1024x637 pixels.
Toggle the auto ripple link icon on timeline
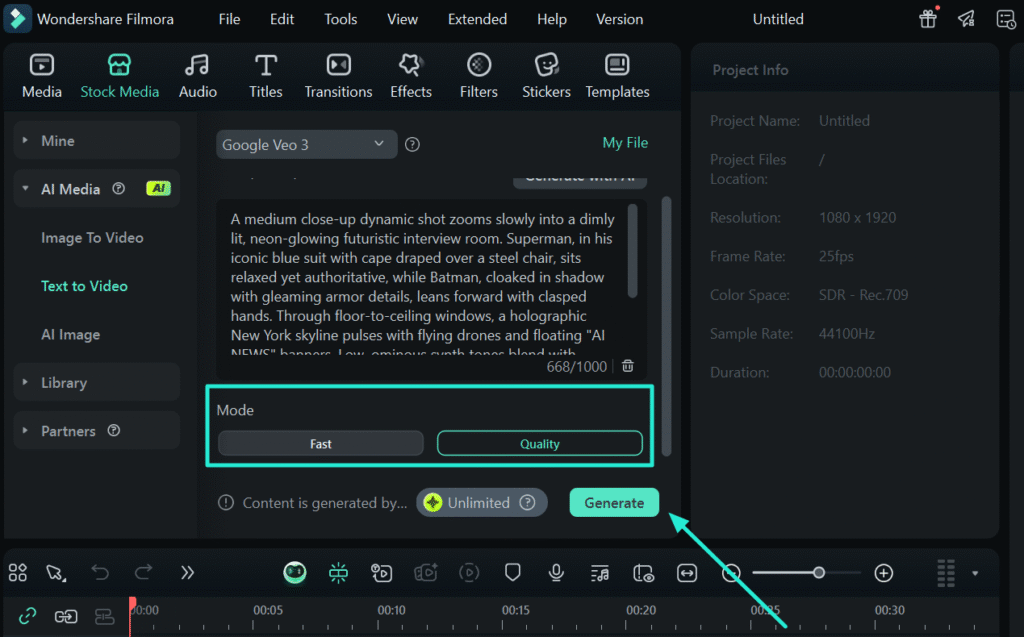click(x=29, y=616)
